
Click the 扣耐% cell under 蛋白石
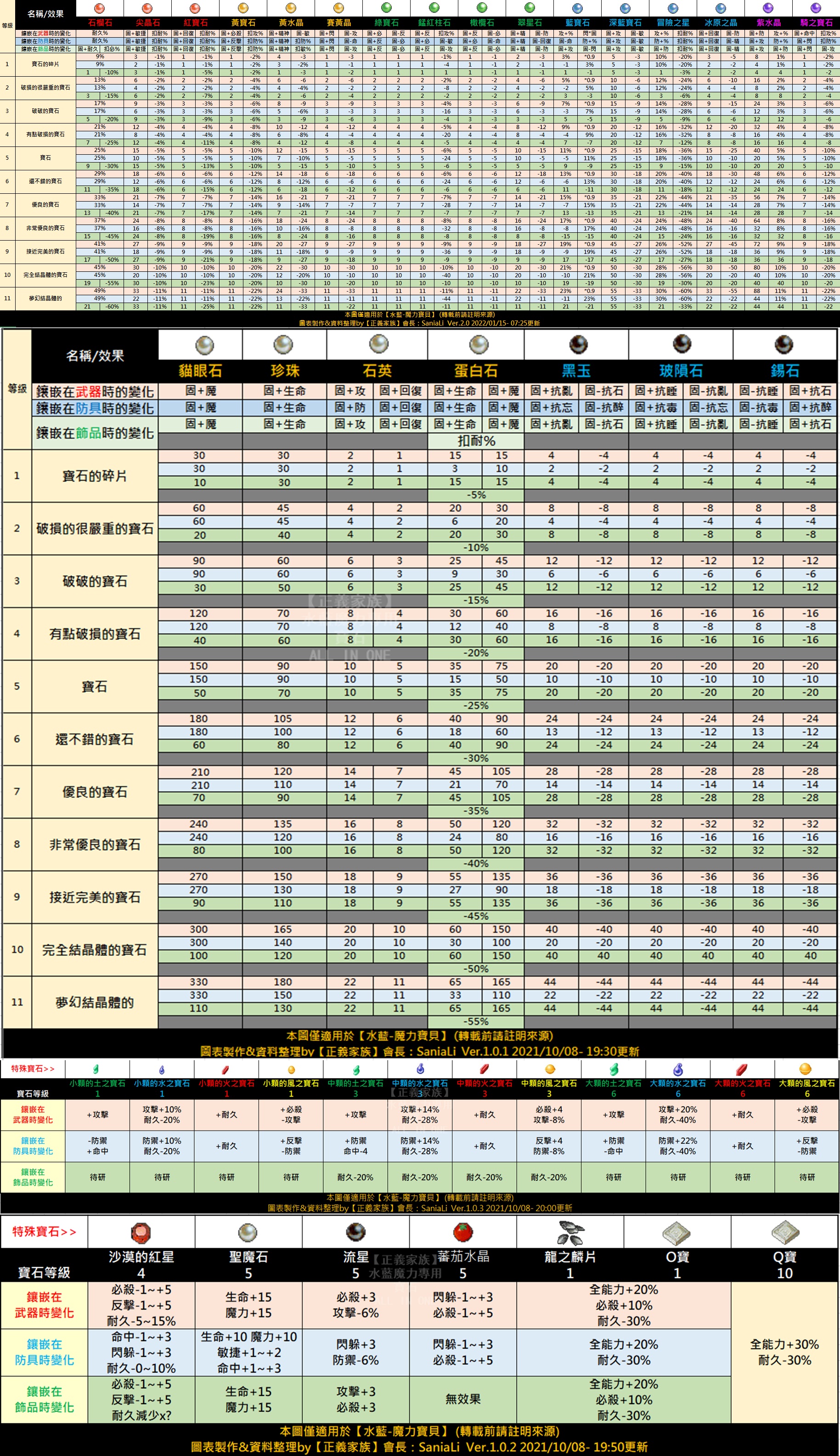(x=477, y=441)
